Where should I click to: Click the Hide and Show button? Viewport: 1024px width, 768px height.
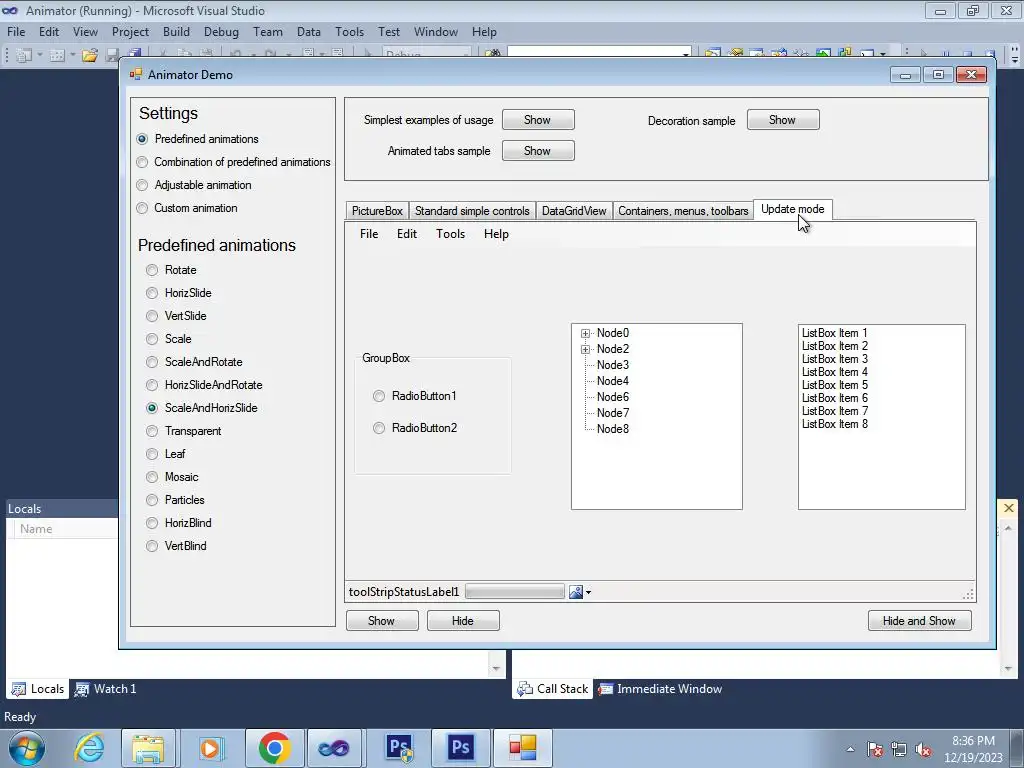(x=920, y=621)
